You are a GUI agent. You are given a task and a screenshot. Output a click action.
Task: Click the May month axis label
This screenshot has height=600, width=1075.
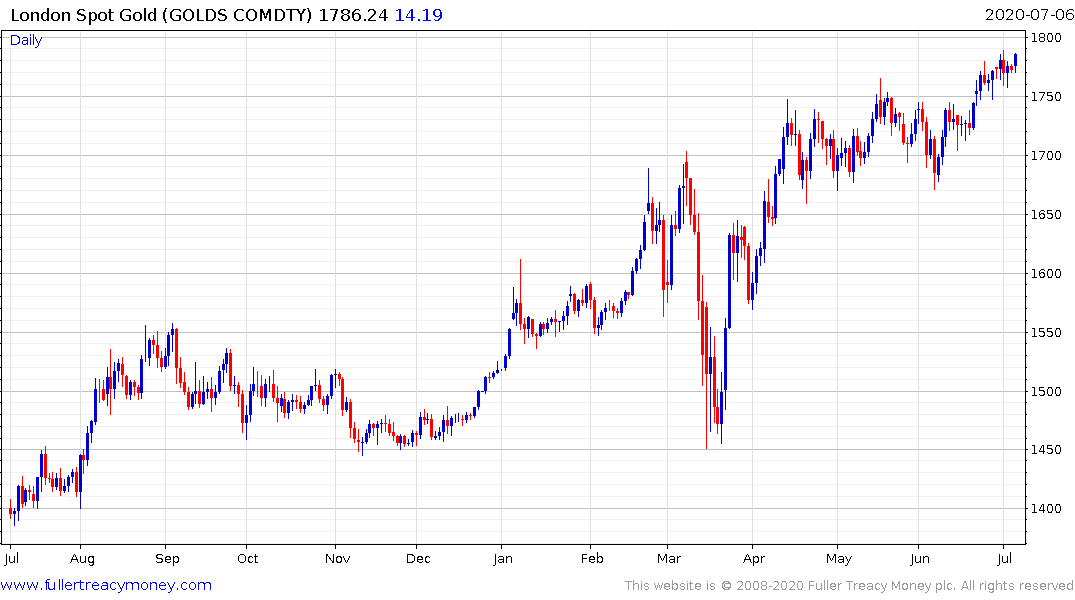[839, 559]
